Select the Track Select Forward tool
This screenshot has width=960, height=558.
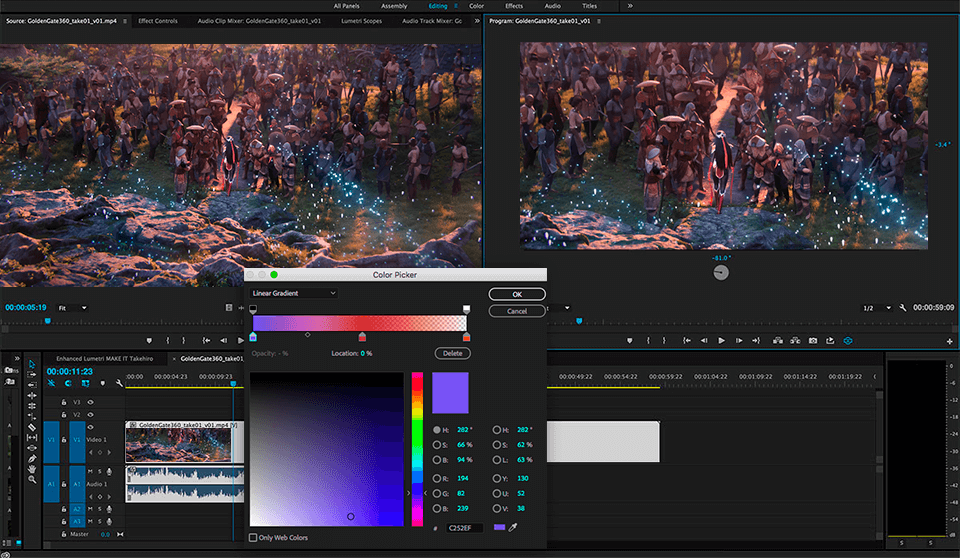click(x=32, y=374)
